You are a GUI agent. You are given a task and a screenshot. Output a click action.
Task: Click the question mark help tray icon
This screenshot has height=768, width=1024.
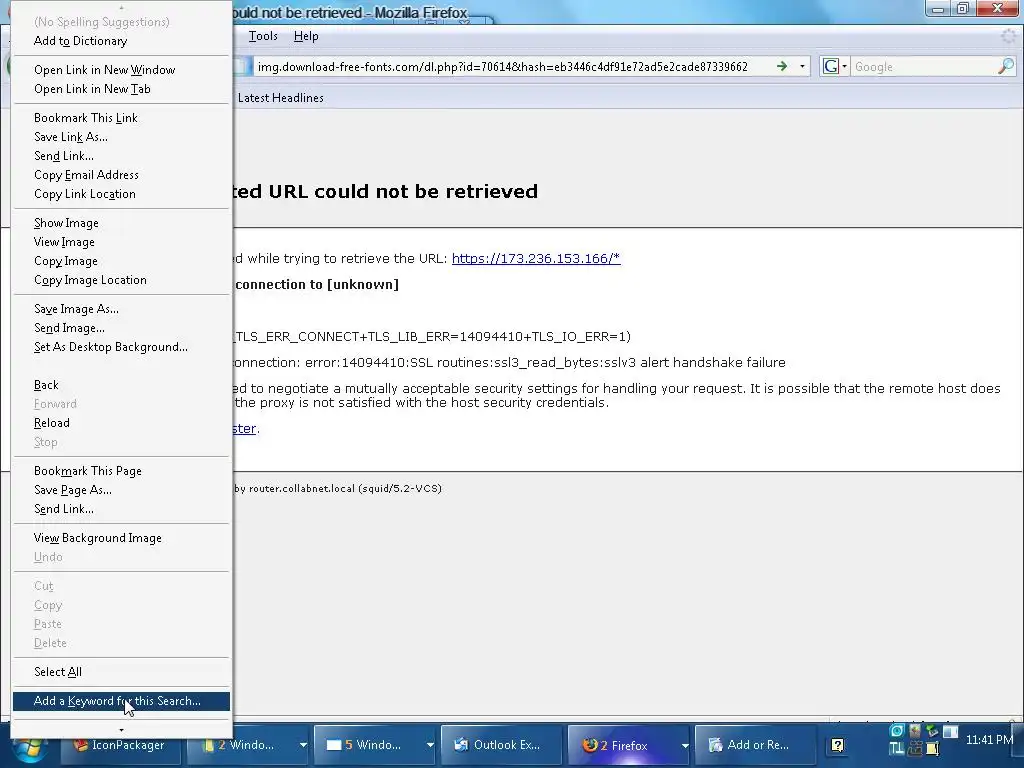tap(837, 745)
